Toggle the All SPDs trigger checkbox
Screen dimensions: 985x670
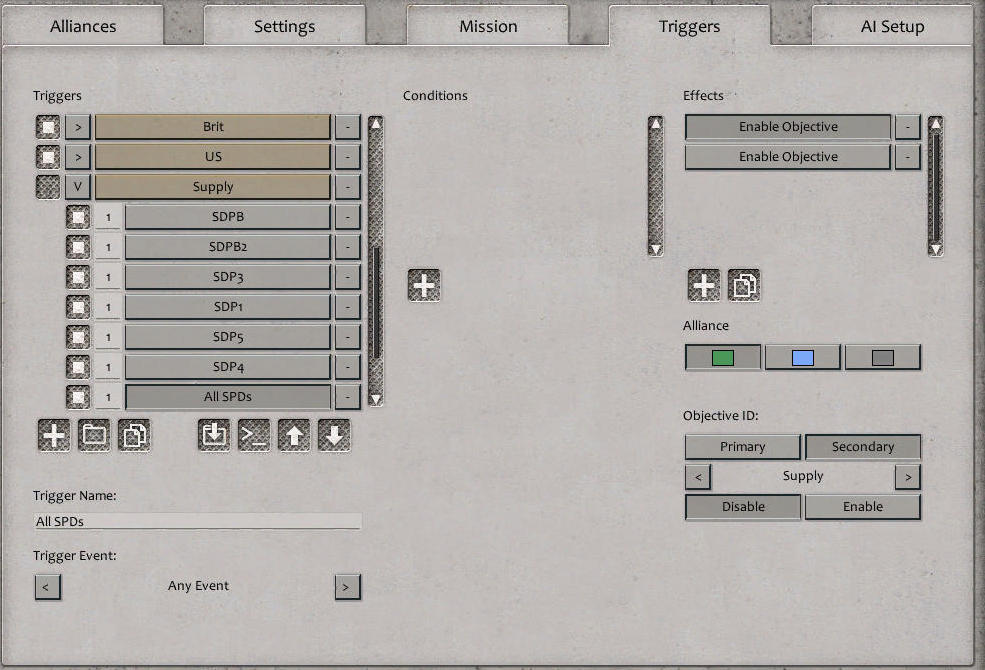point(78,397)
